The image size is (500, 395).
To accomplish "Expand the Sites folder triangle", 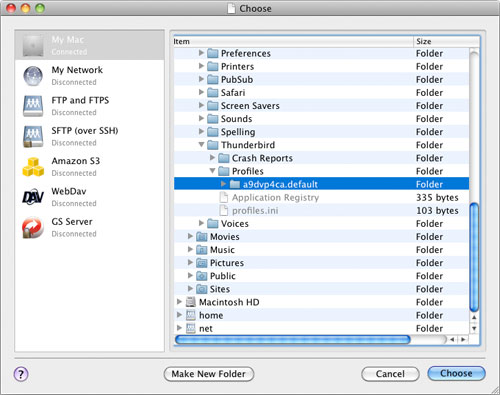I will pos(190,288).
